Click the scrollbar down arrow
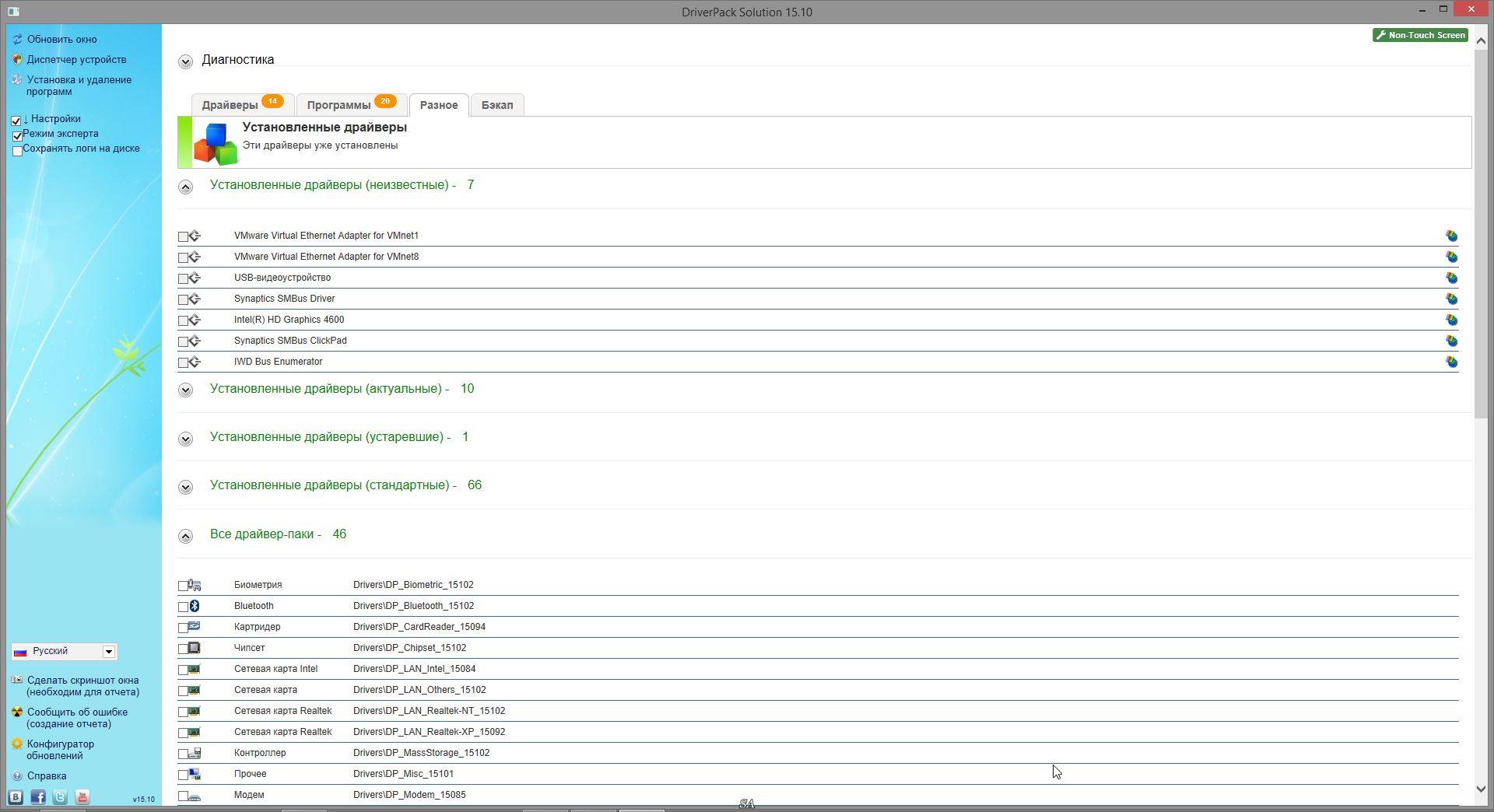Image resolution: width=1494 pixels, height=812 pixels. [x=1481, y=789]
